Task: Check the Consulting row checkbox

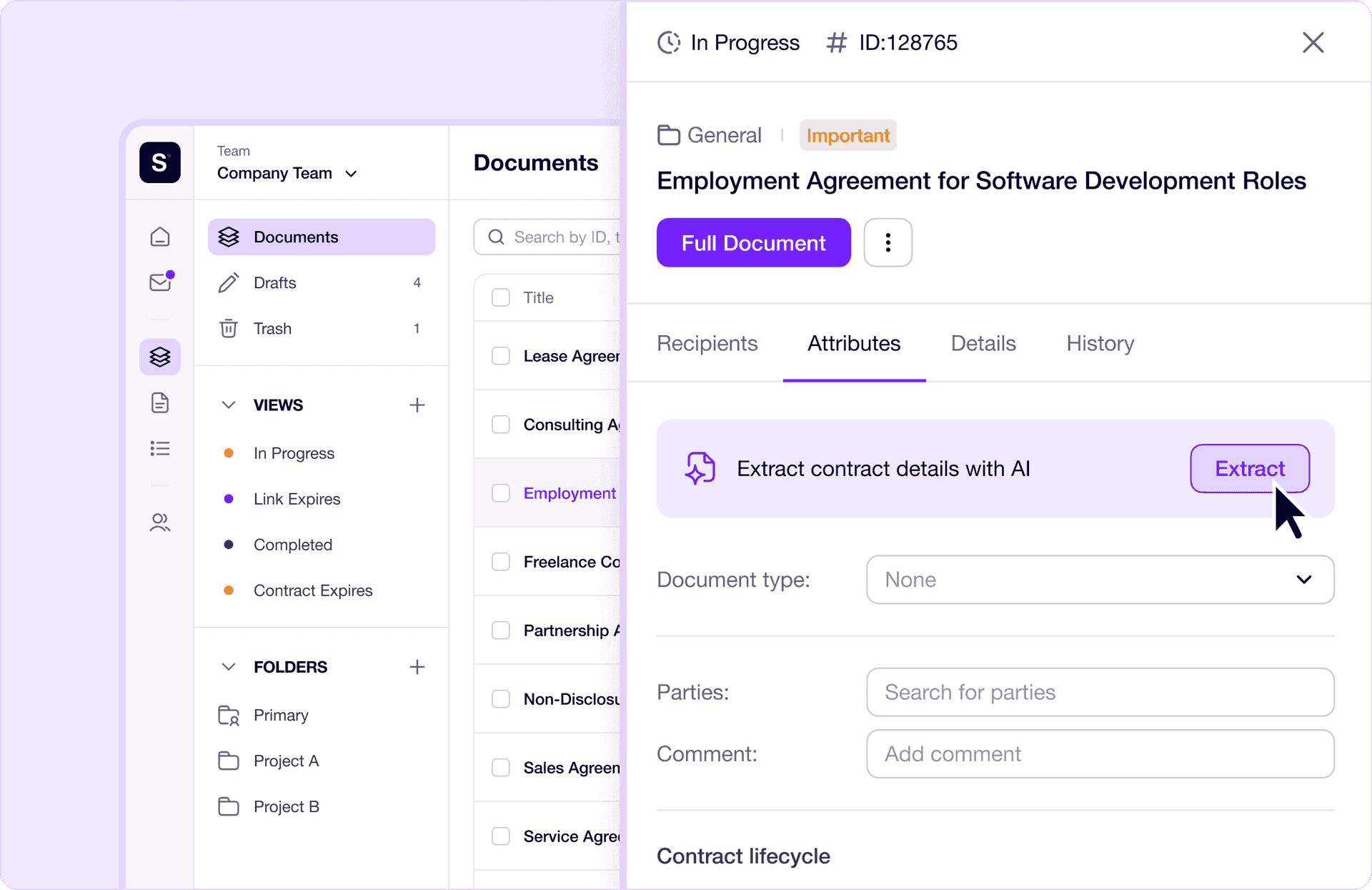Action: pyautogui.click(x=501, y=425)
